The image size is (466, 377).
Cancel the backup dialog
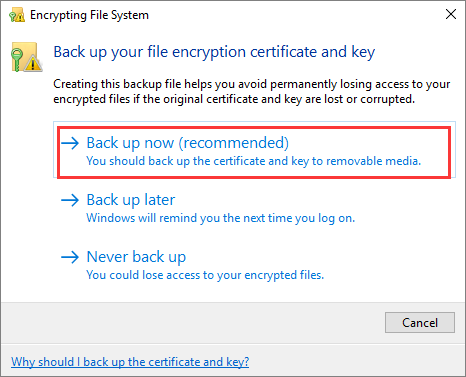(x=420, y=322)
